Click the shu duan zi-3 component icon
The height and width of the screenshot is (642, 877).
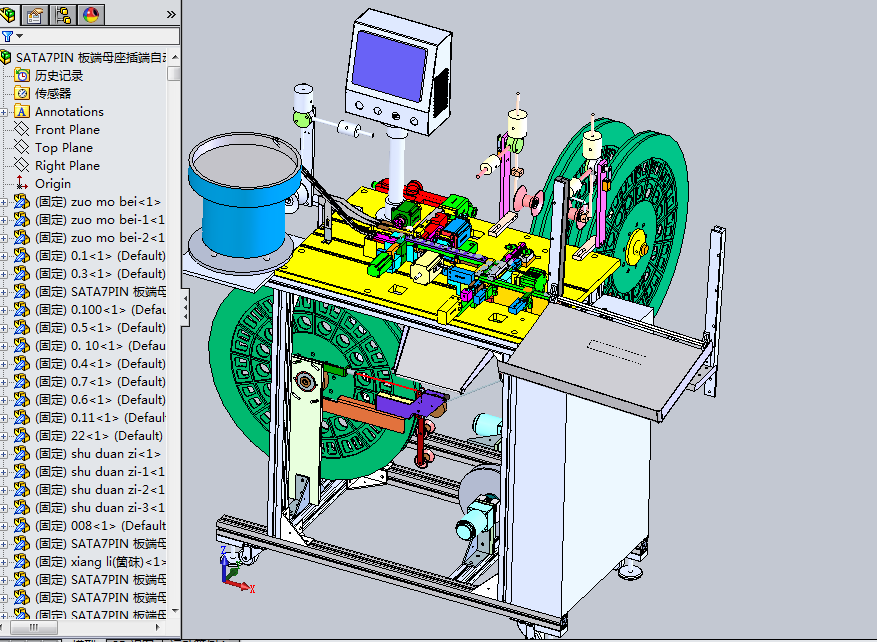click(22, 507)
